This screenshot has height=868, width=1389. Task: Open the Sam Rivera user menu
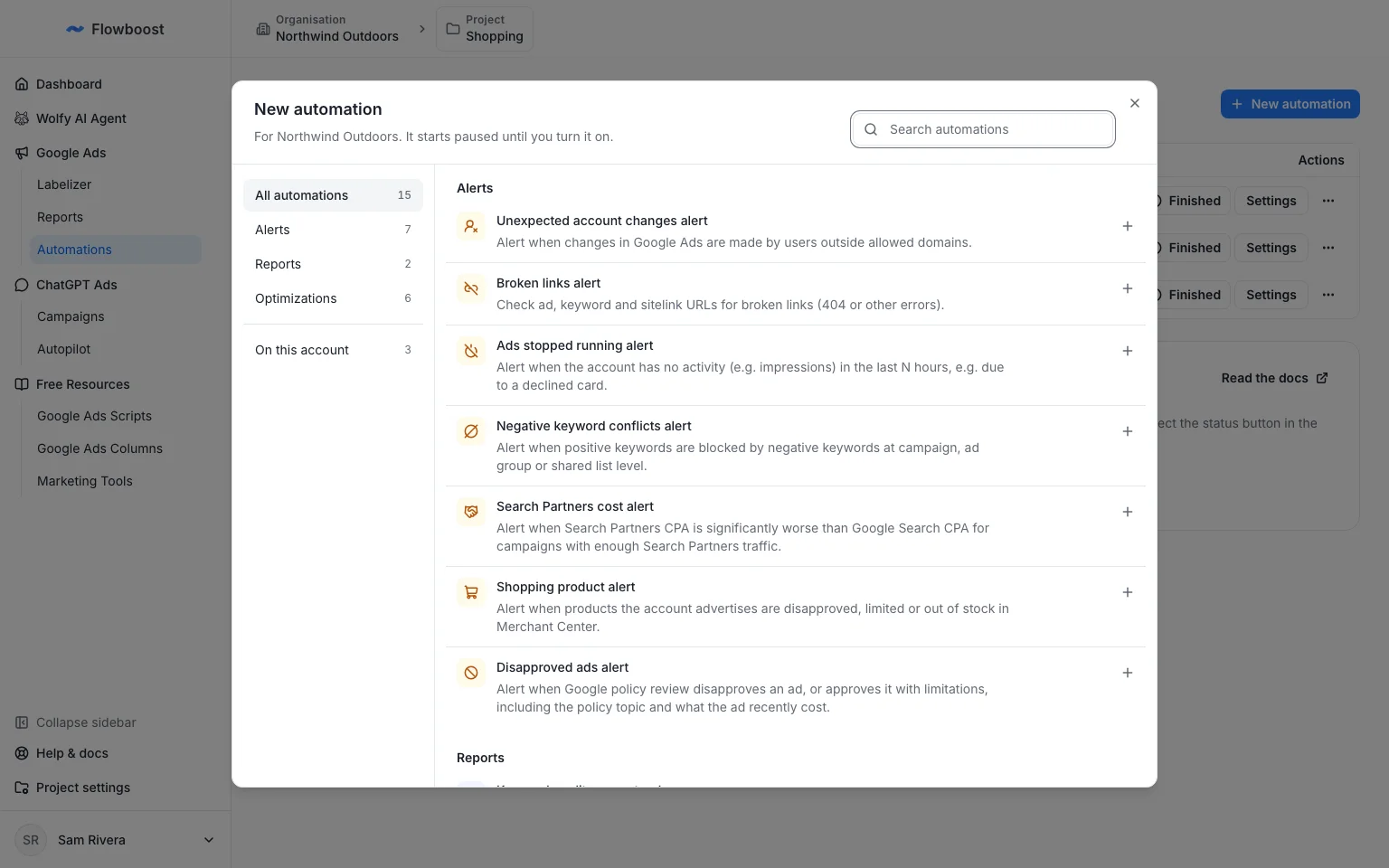coord(116,840)
